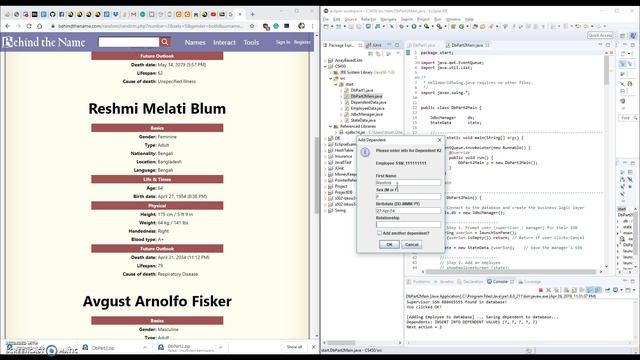Open the Run button dropdown arrow
This screenshot has height=360, width=640.
pos(419,27)
